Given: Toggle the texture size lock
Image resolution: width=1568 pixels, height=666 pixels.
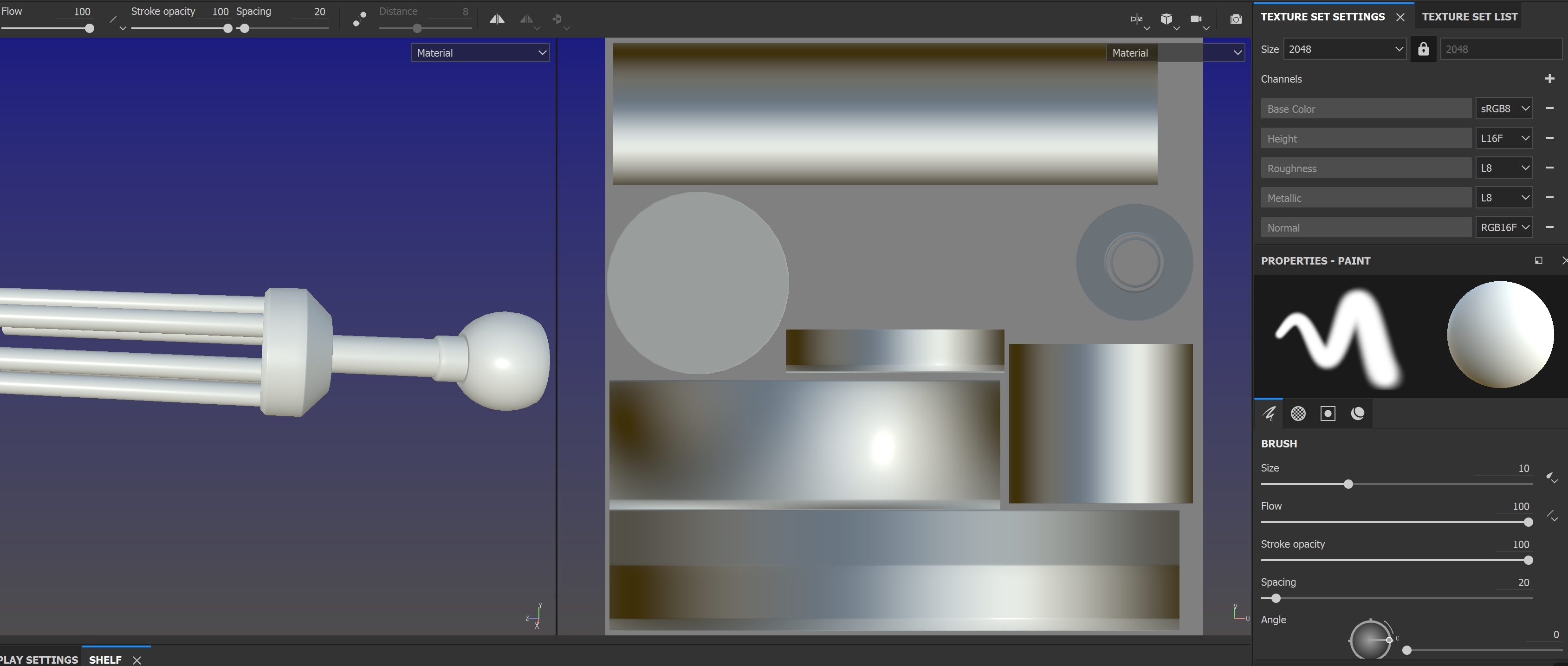Looking at the screenshot, I should coord(1423,49).
